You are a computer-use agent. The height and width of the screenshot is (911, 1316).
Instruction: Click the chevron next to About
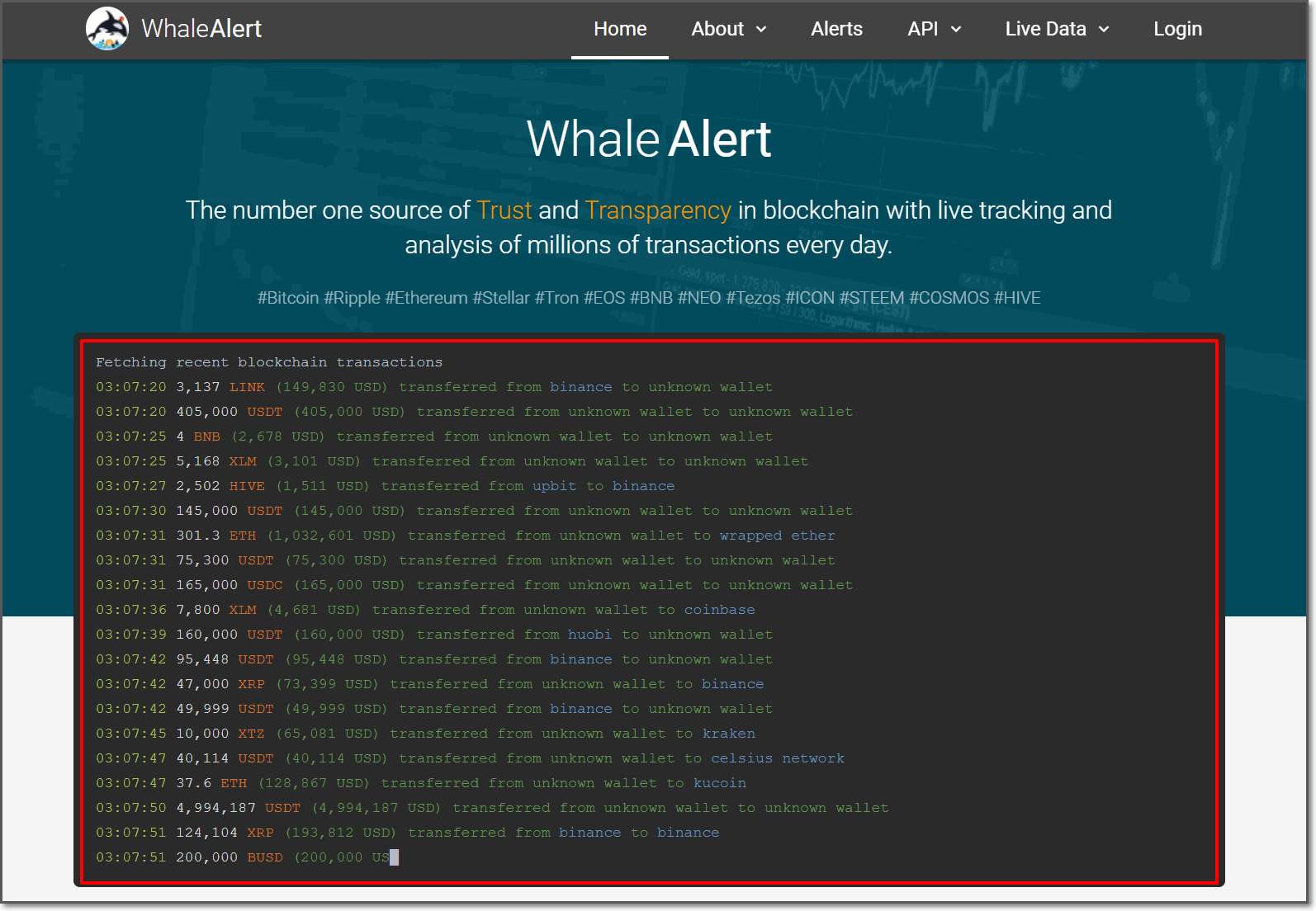(x=761, y=30)
